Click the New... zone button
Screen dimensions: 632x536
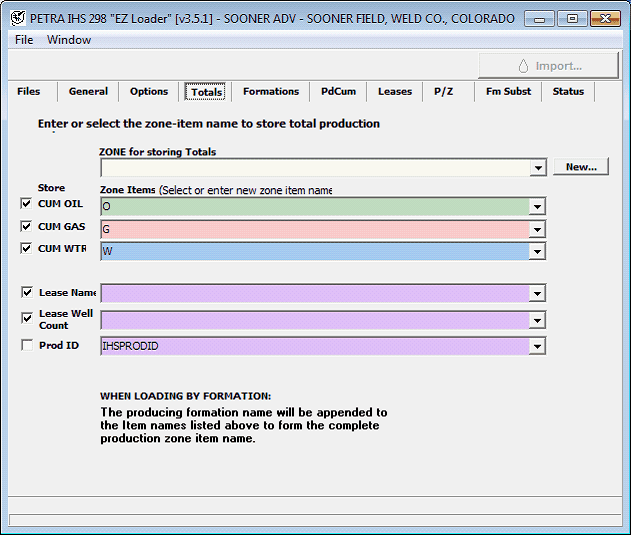point(581,167)
